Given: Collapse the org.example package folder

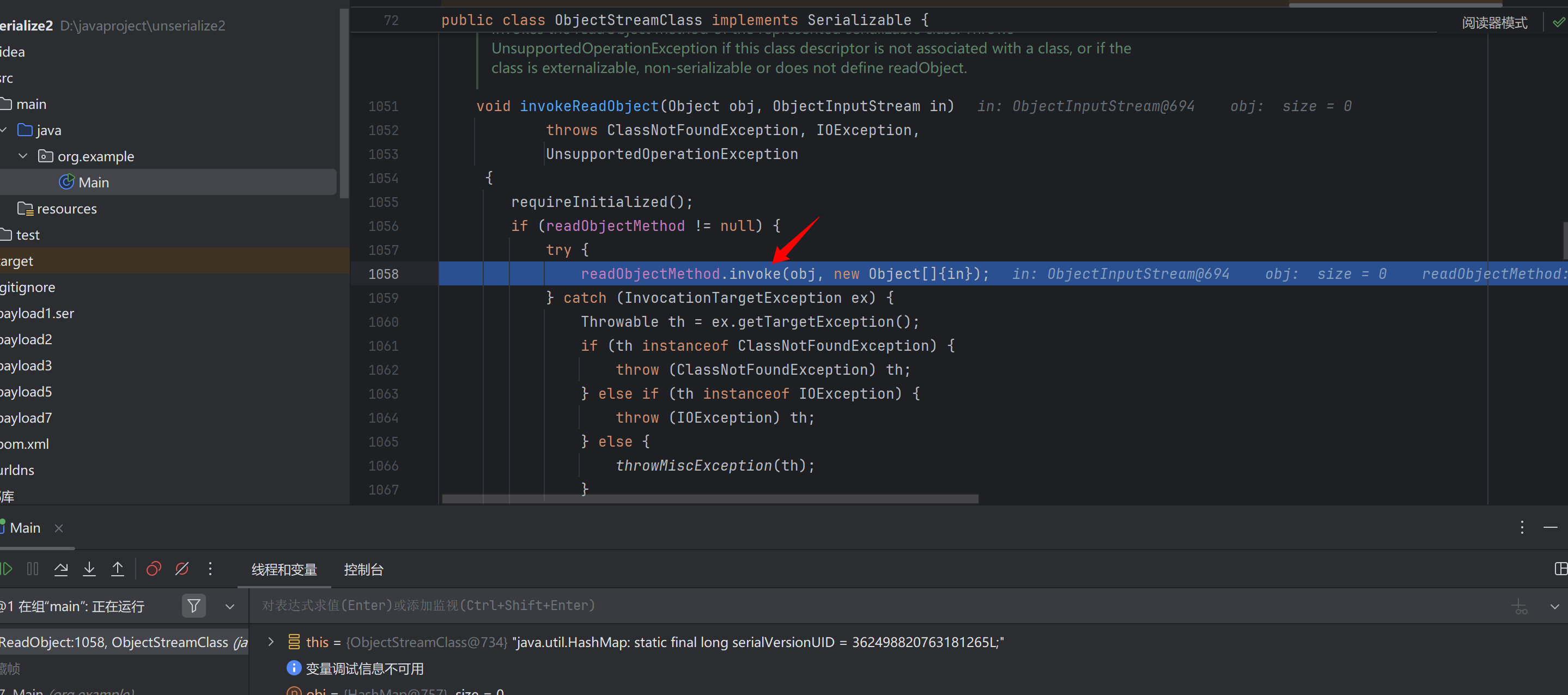Looking at the screenshot, I should [23, 156].
